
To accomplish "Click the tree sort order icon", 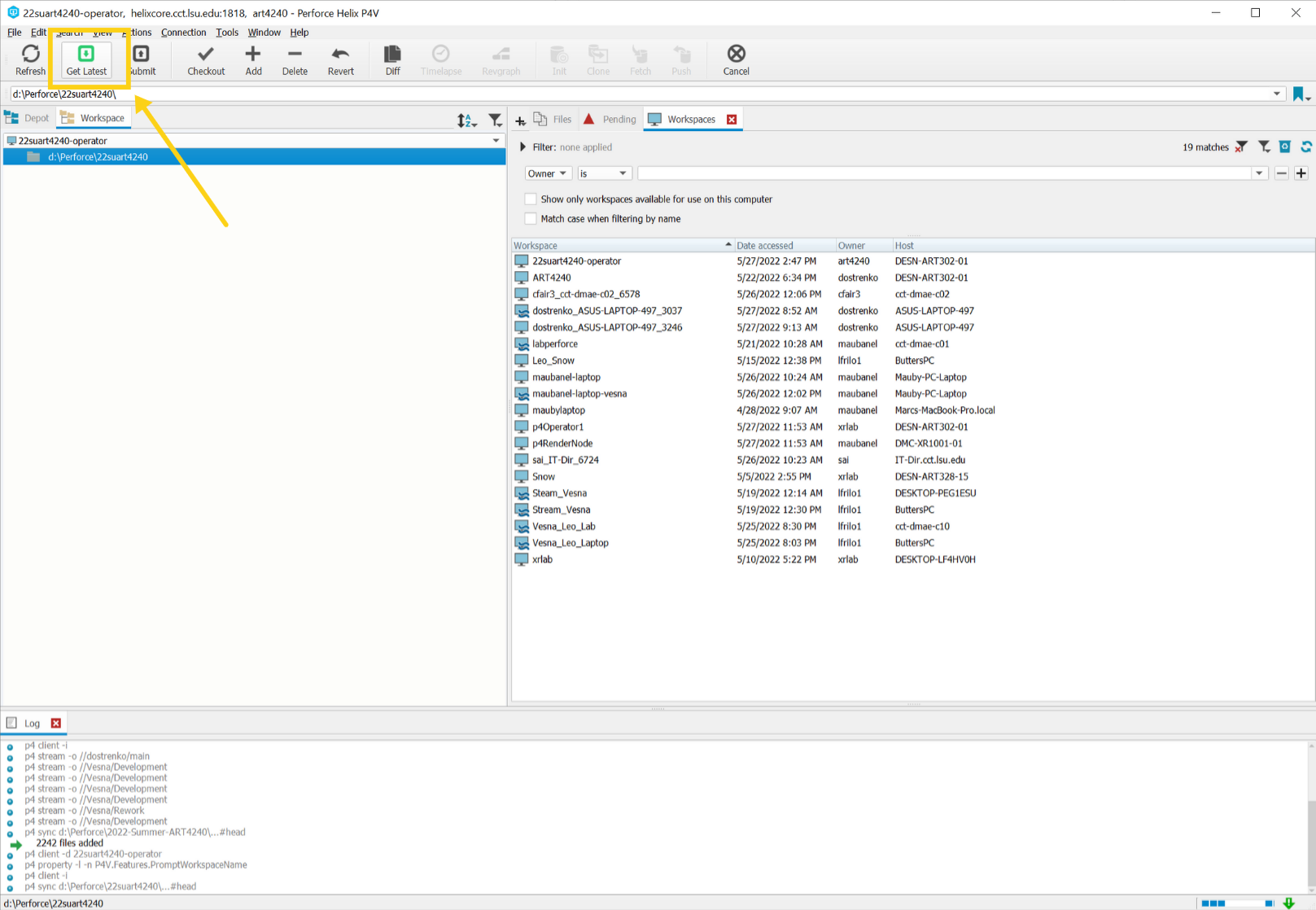I will tap(466, 120).
